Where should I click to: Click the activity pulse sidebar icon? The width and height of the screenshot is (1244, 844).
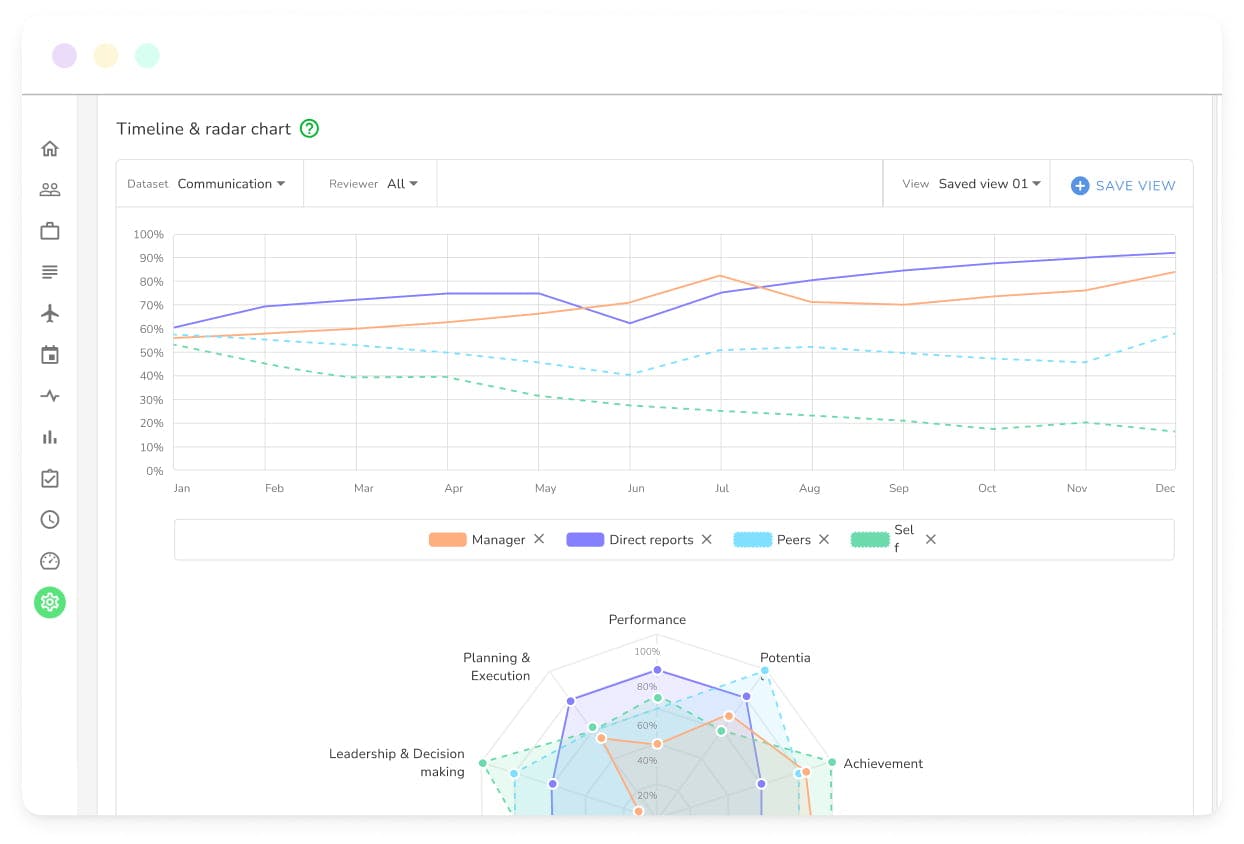[x=50, y=396]
